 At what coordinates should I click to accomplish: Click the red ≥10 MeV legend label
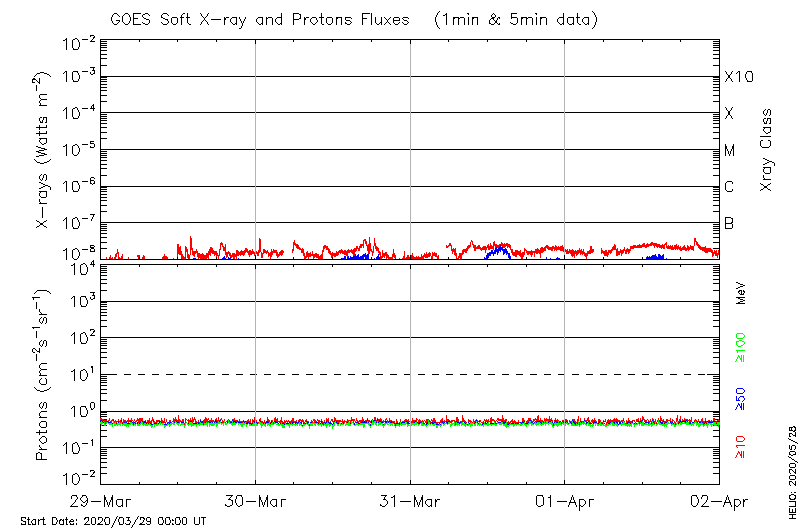point(741,447)
